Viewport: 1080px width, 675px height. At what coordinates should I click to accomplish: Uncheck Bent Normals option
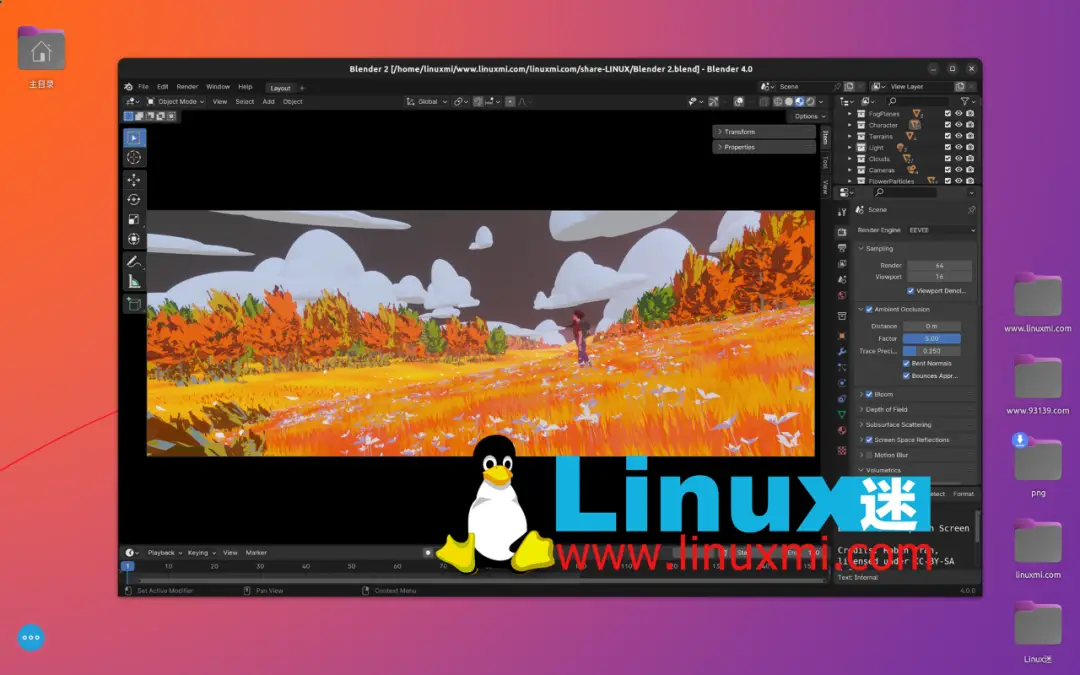(906, 364)
